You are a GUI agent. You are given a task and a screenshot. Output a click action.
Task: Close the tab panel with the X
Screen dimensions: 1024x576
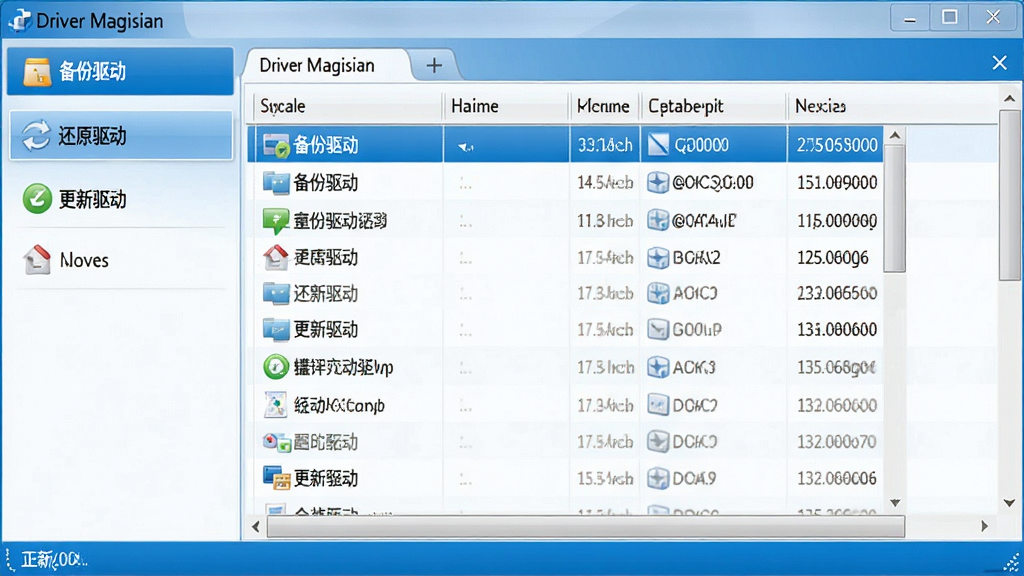[x=999, y=63]
